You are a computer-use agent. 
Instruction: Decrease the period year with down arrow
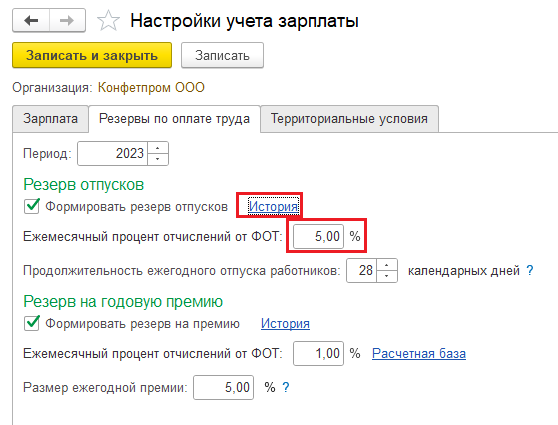click(158, 159)
